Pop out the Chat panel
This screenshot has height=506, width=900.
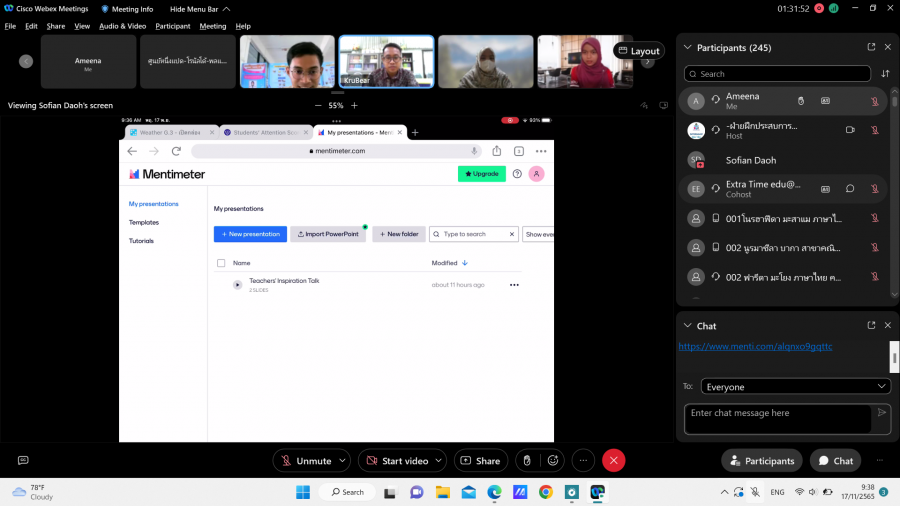tap(871, 325)
